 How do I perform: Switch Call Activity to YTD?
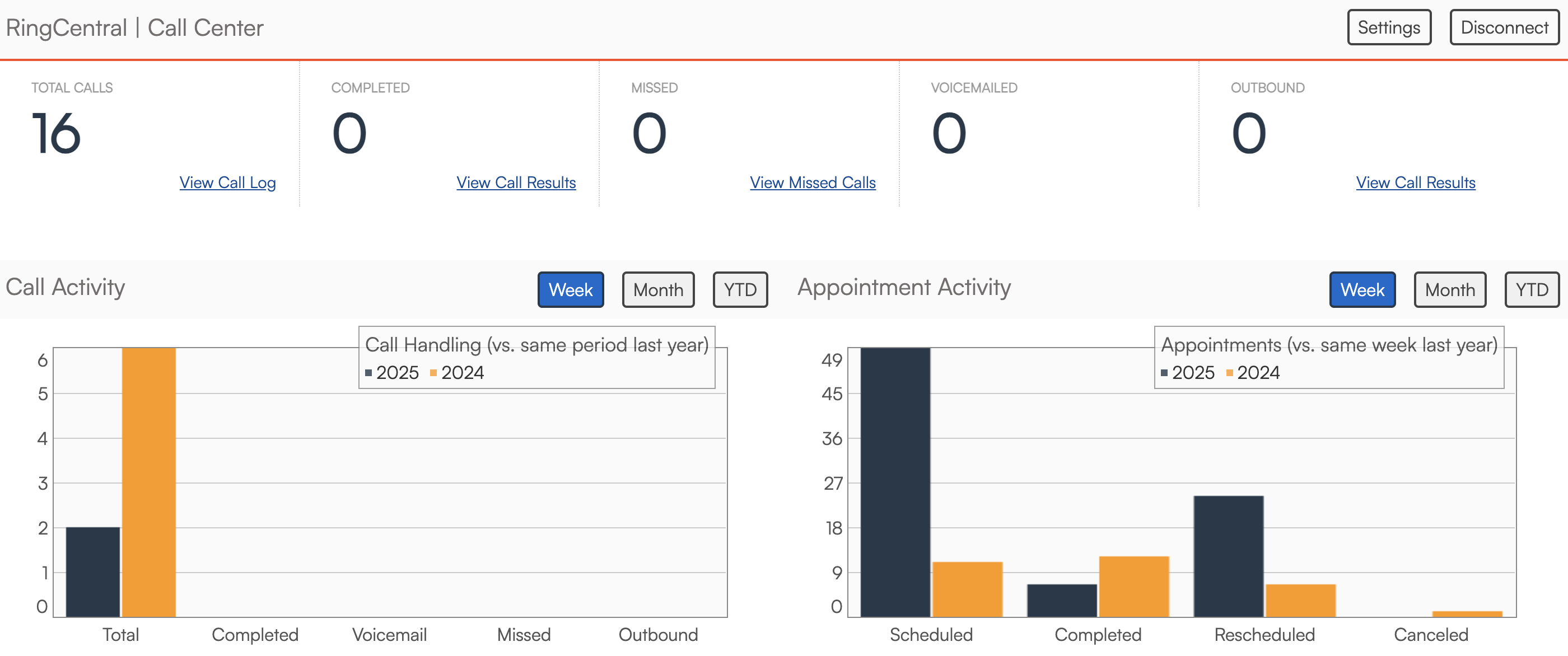pos(740,290)
